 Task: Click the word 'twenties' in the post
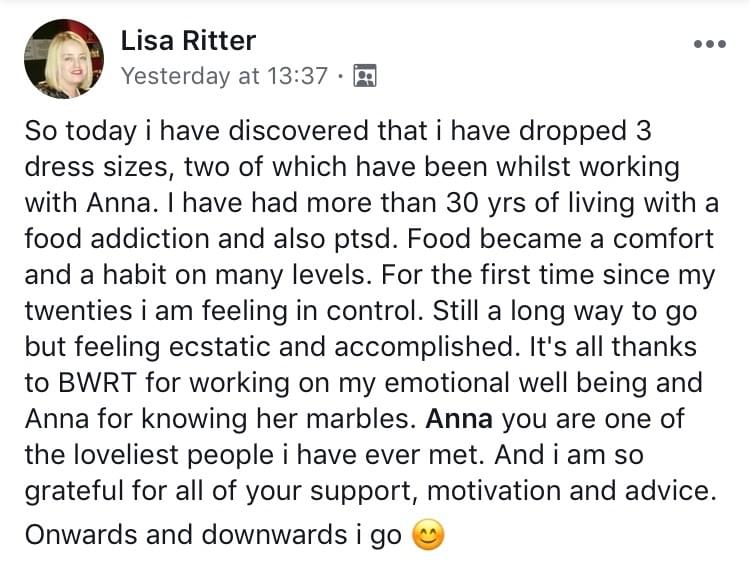pos(78,310)
